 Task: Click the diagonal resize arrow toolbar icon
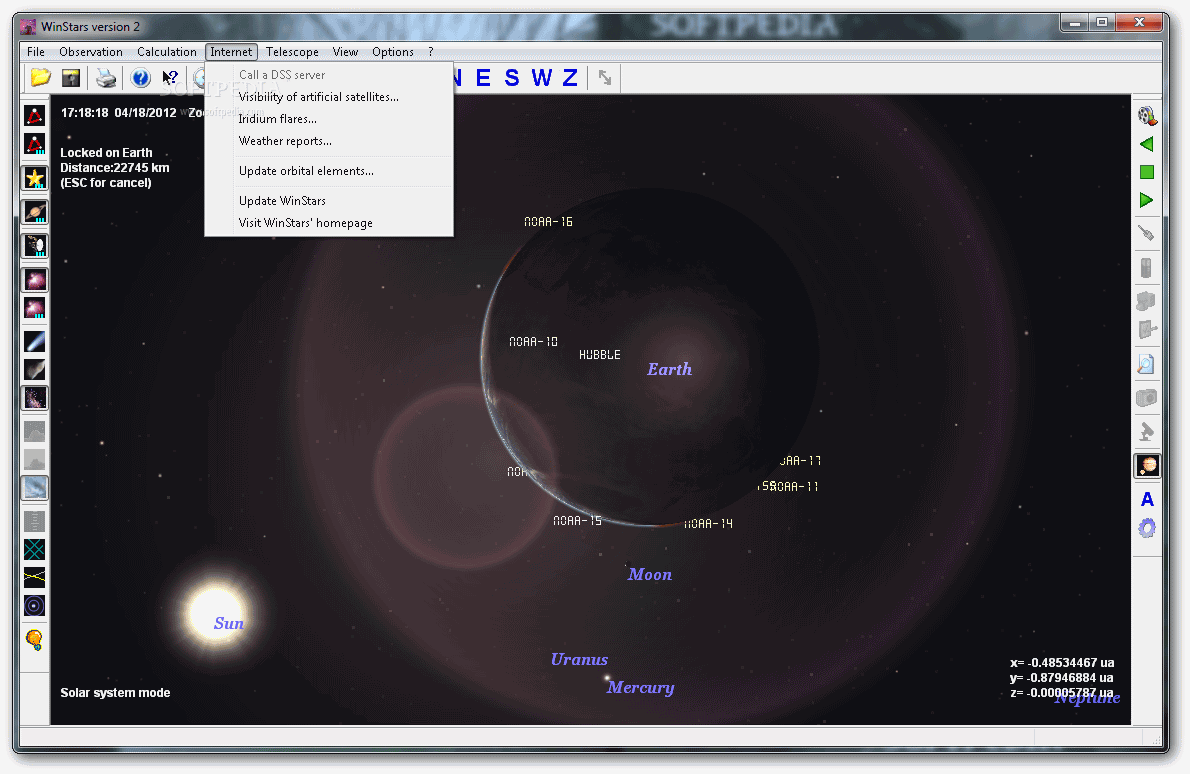[605, 77]
